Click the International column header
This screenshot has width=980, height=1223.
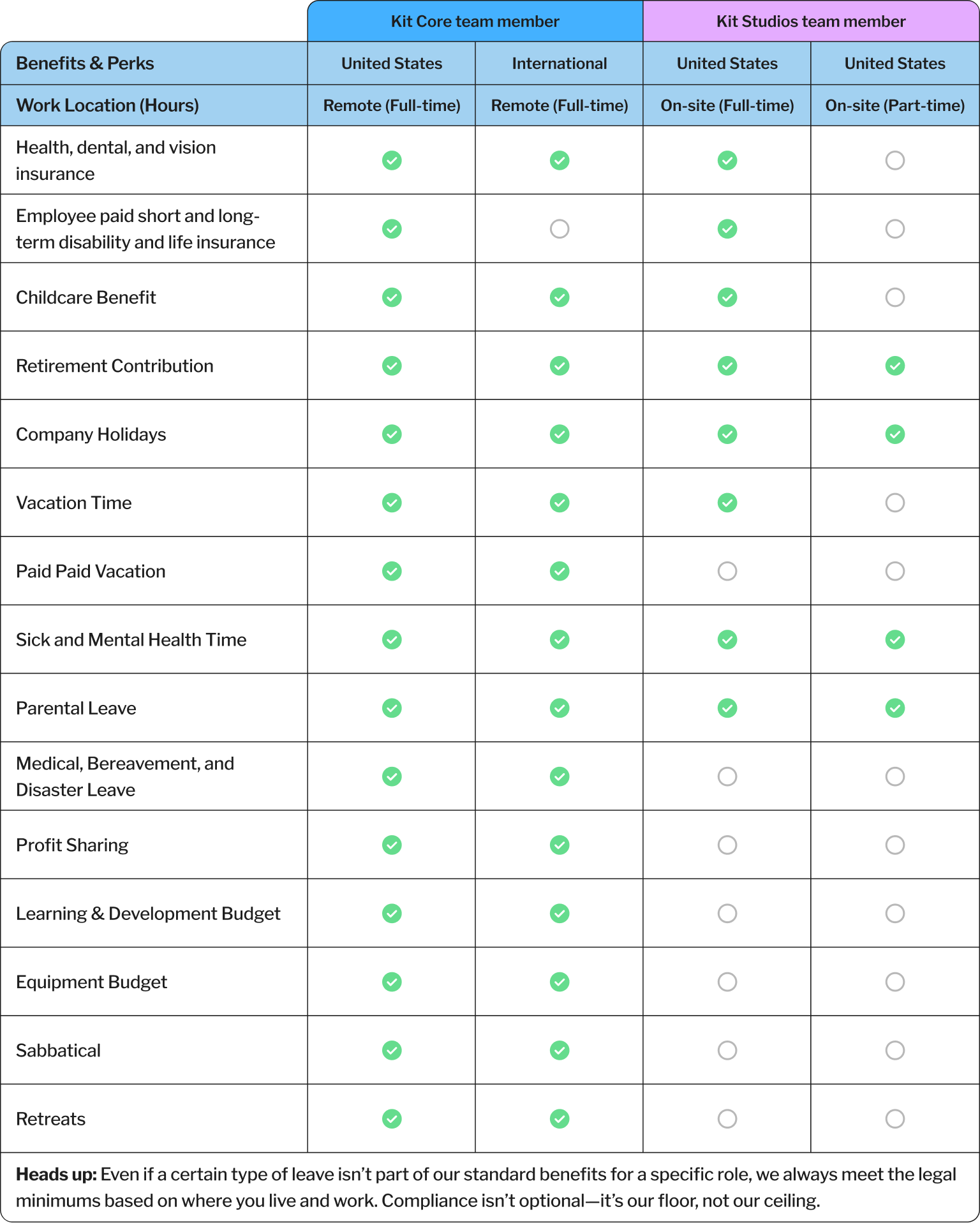click(560, 63)
